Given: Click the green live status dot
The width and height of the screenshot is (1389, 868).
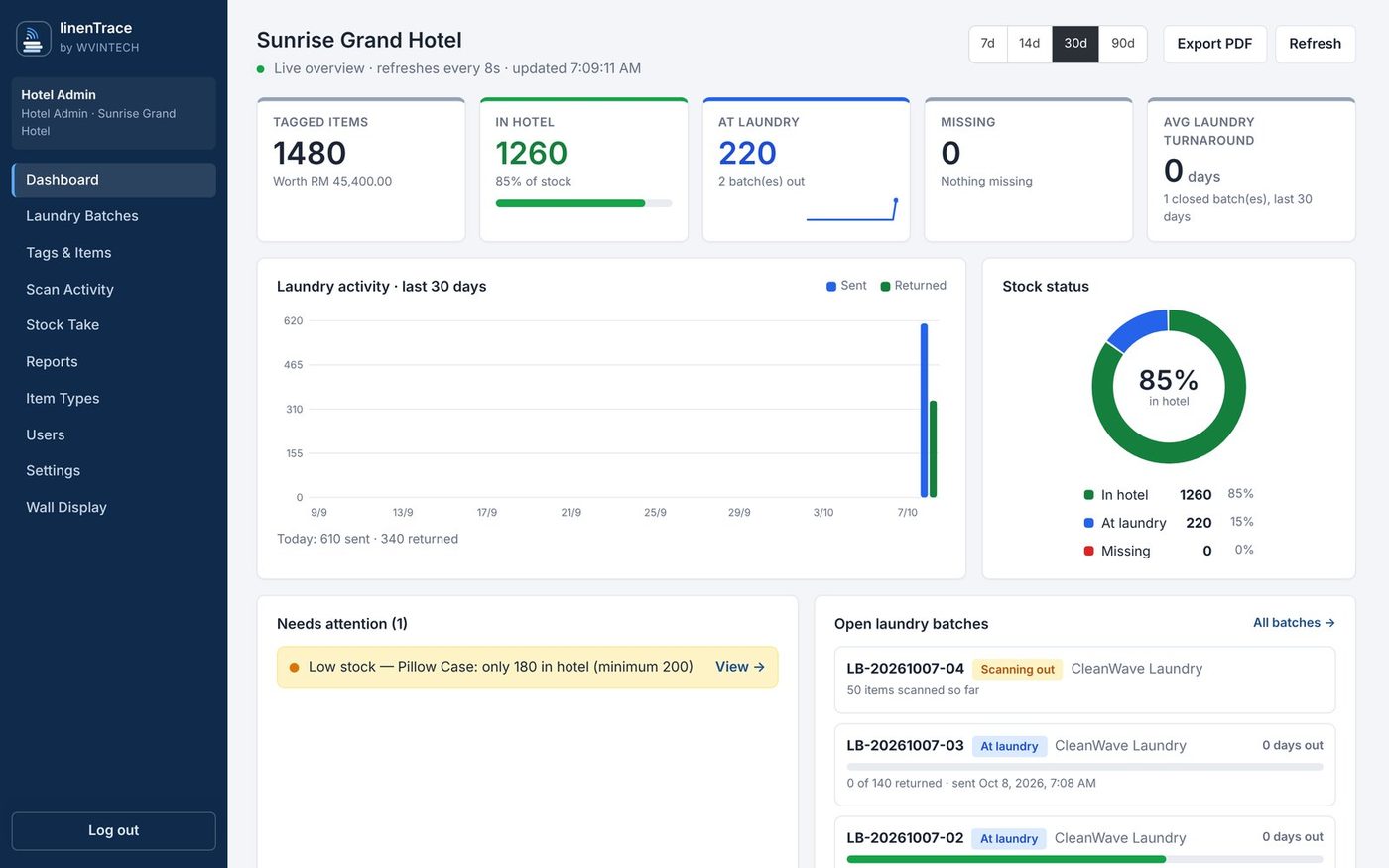Looking at the screenshot, I should pos(261,69).
